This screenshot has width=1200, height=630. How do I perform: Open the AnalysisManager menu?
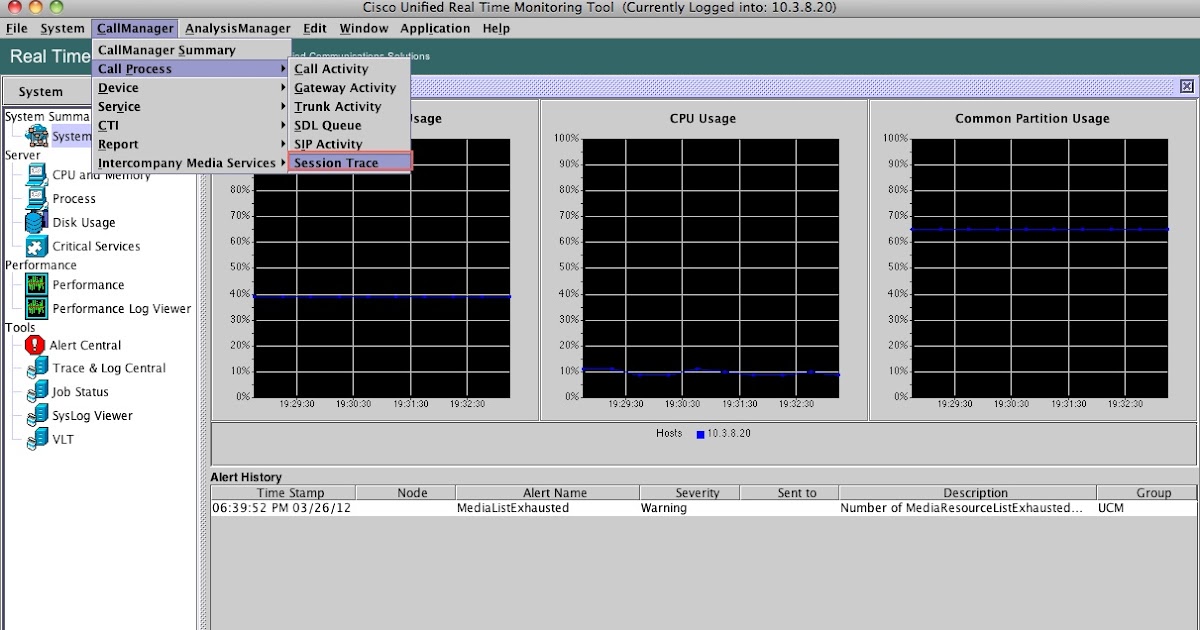click(x=238, y=29)
